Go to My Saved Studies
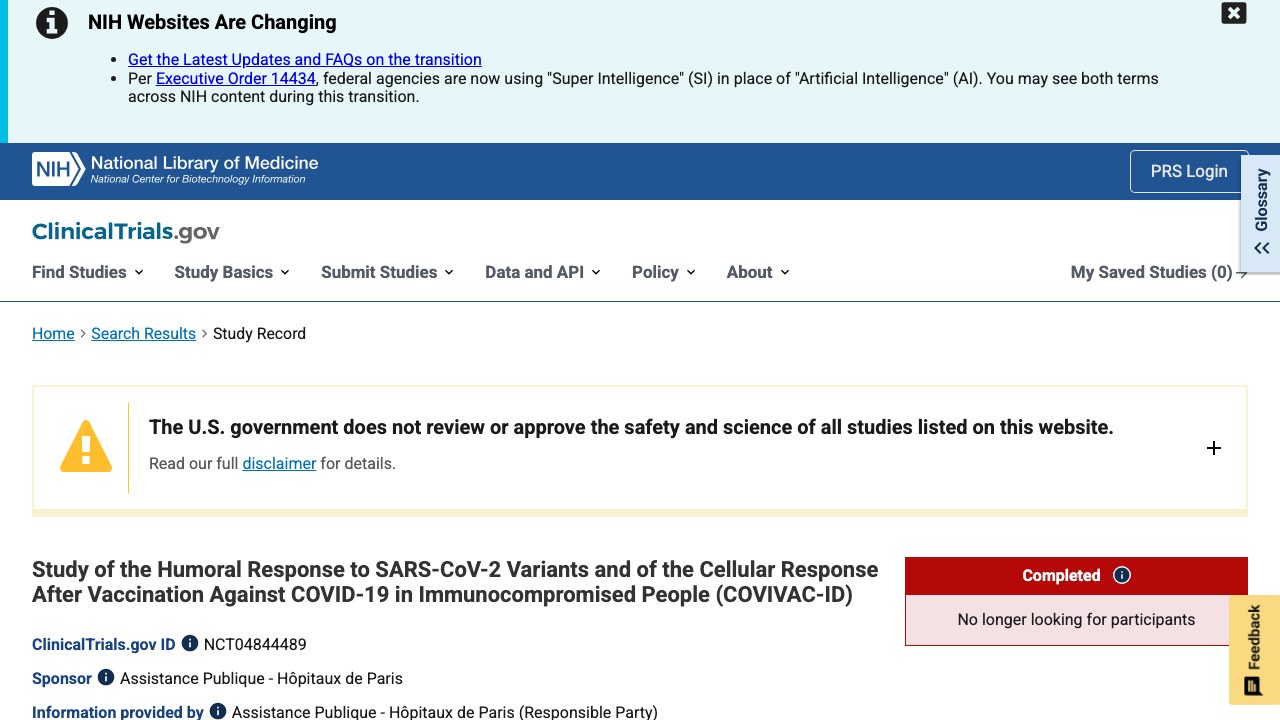 click(1159, 272)
